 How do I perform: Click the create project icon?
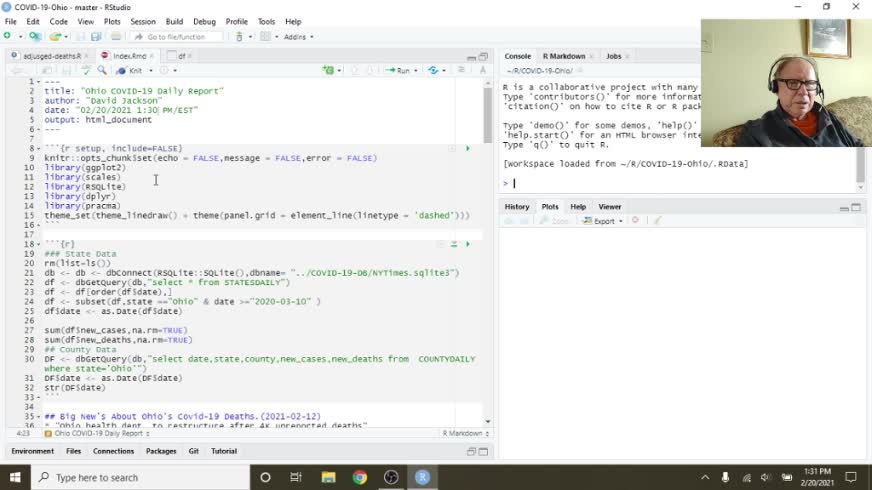click(34, 36)
